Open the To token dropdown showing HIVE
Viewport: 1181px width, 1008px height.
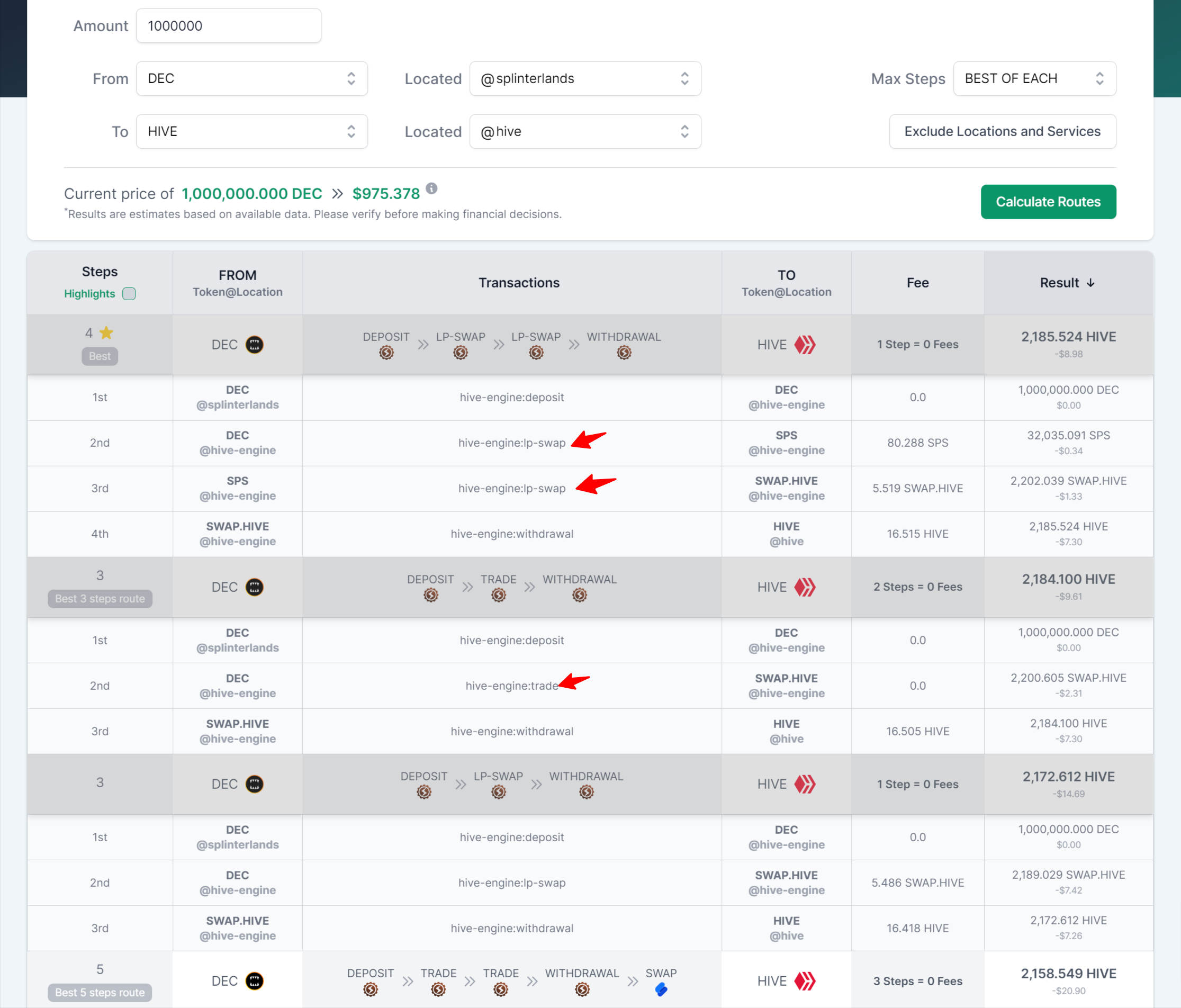point(252,132)
